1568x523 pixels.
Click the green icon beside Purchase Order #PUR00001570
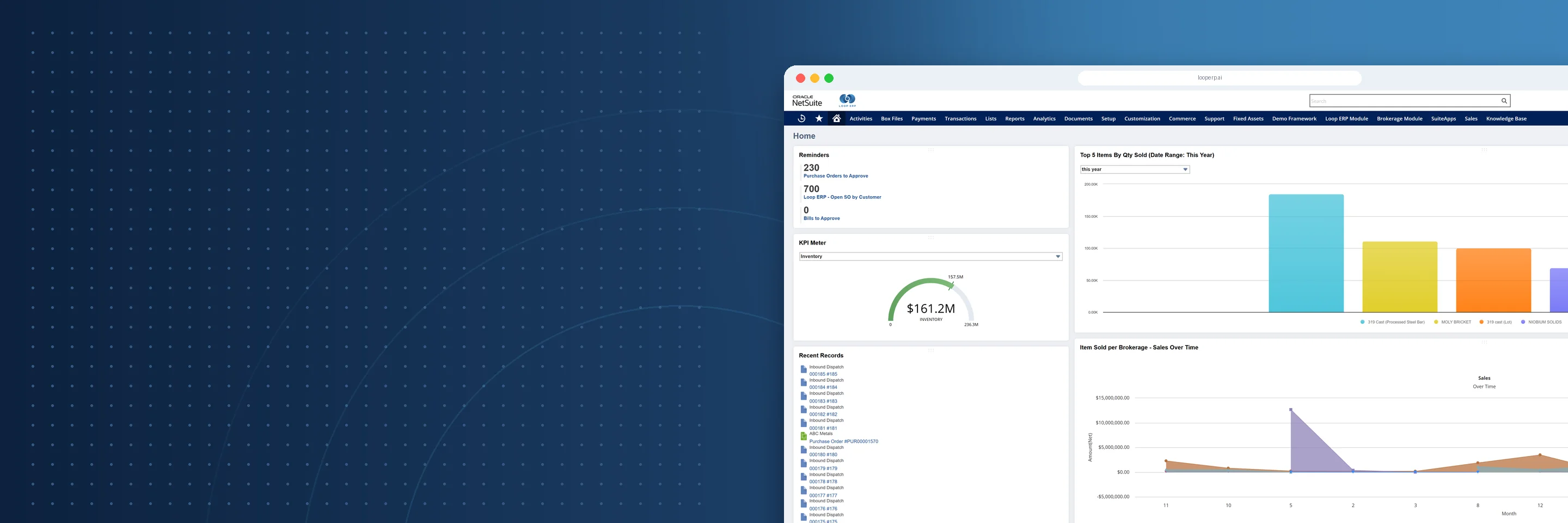pos(804,436)
